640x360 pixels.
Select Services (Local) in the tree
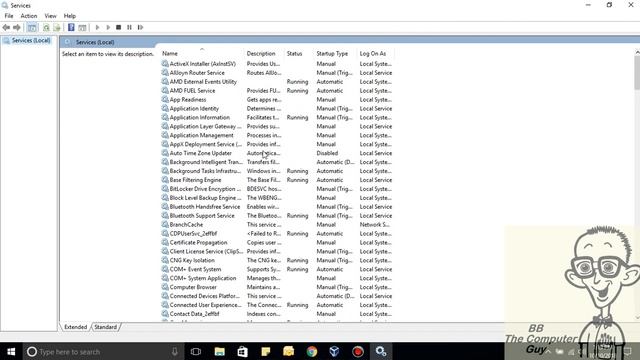[x=31, y=40]
